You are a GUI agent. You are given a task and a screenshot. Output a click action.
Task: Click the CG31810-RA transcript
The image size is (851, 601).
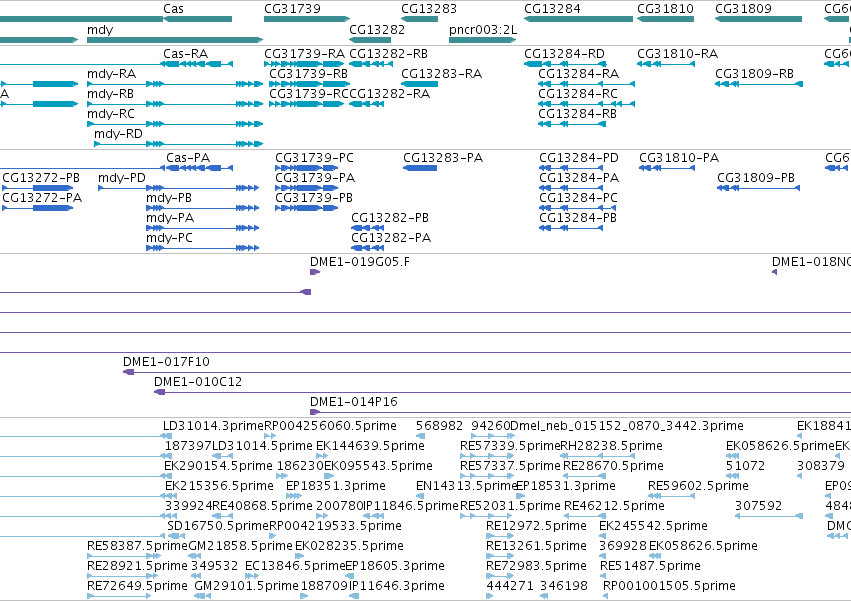click(x=665, y=64)
